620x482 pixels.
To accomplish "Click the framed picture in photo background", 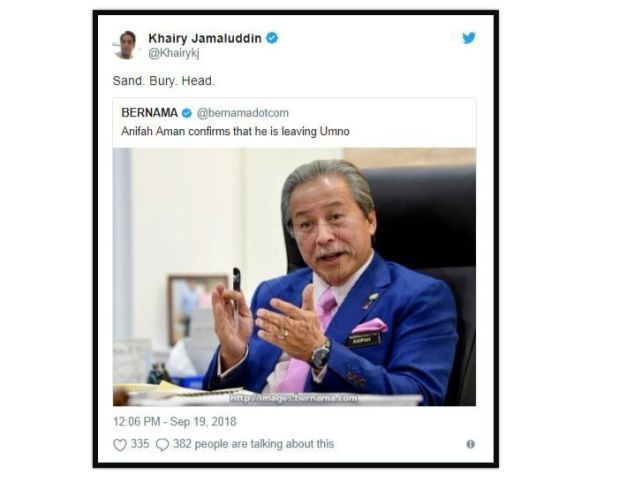I will [x=197, y=308].
